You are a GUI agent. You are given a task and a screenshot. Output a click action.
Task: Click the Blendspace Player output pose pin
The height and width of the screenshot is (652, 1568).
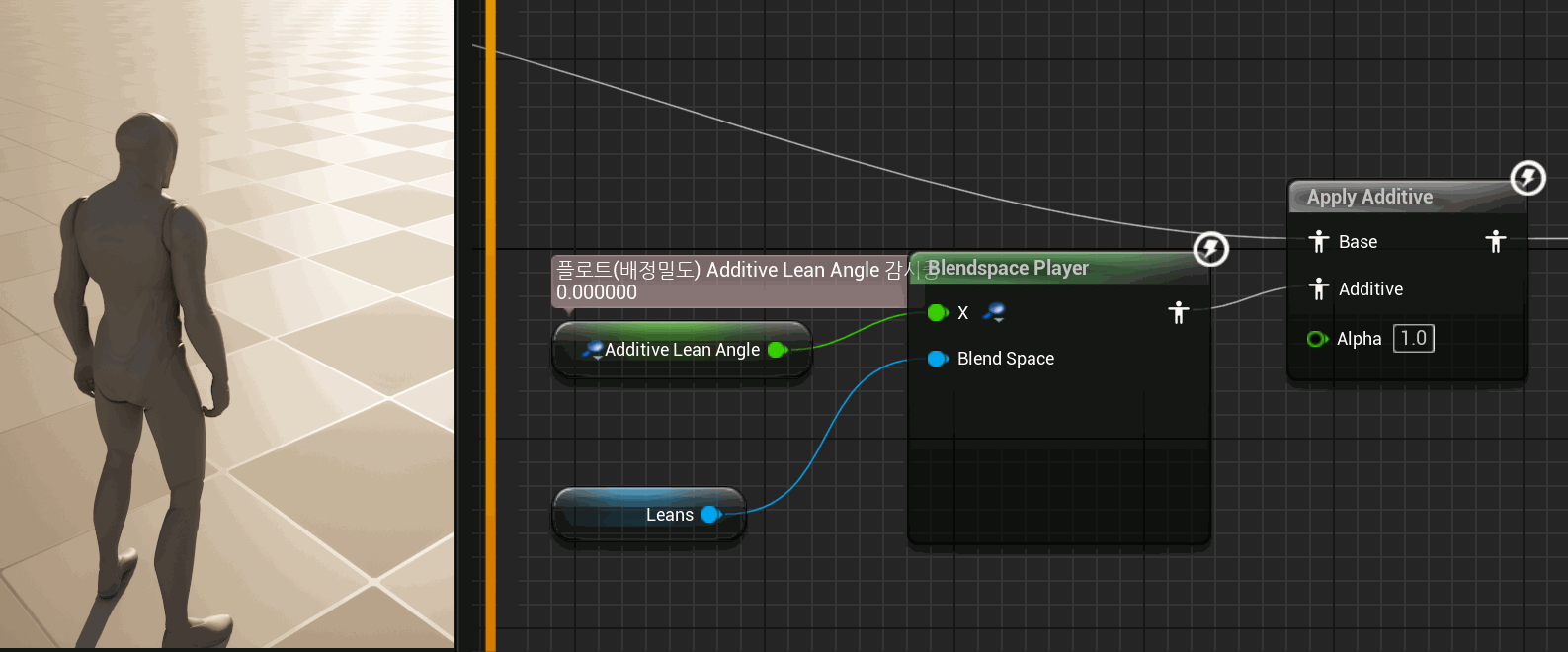(x=1178, y=313)
